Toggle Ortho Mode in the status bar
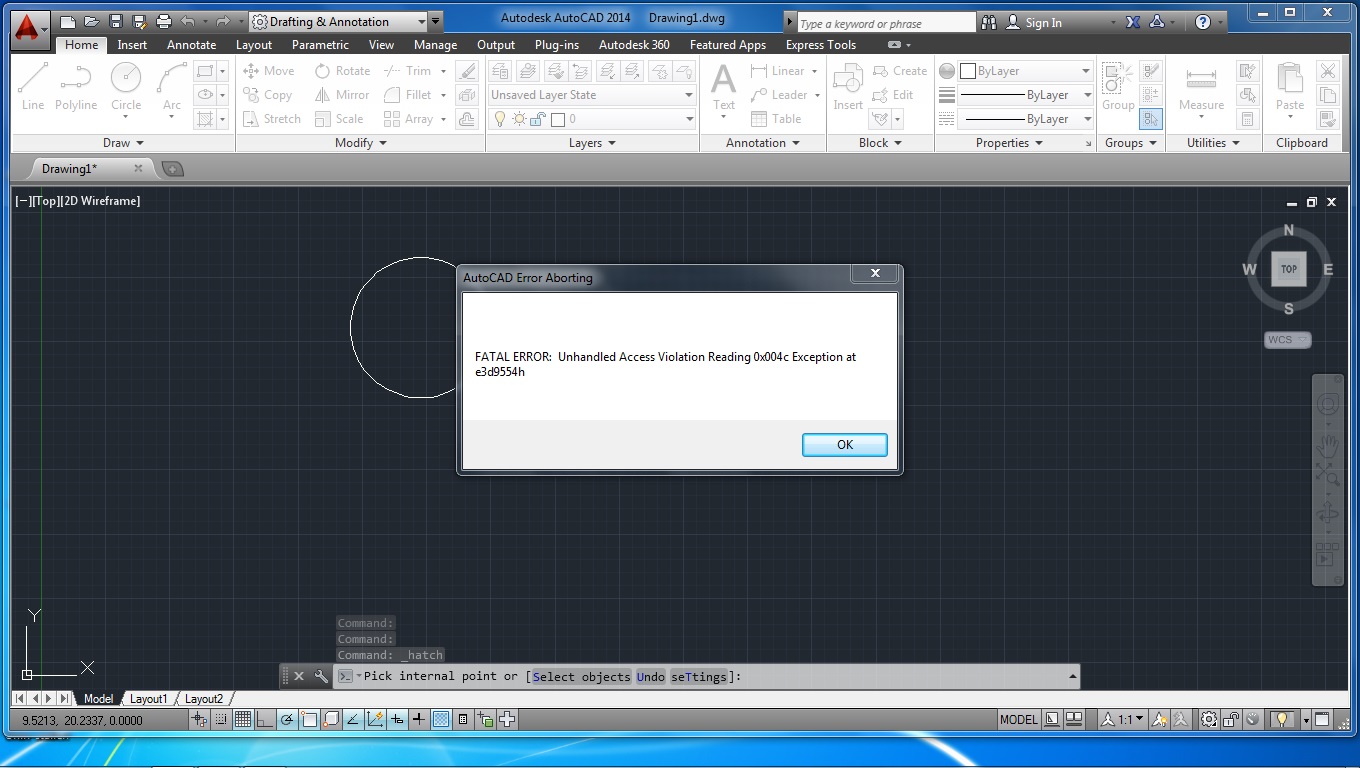Image resolution: width=1360 pixels, height=768 pixels. tap(265, 719)
